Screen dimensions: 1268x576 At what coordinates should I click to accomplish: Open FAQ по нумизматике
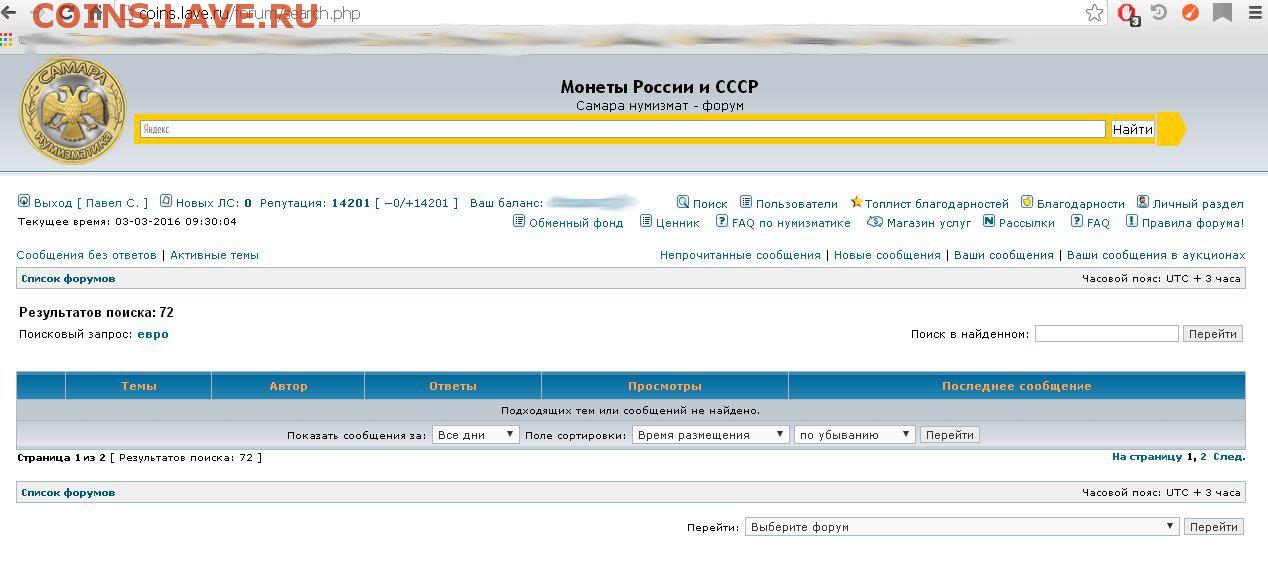coord(791,223)
